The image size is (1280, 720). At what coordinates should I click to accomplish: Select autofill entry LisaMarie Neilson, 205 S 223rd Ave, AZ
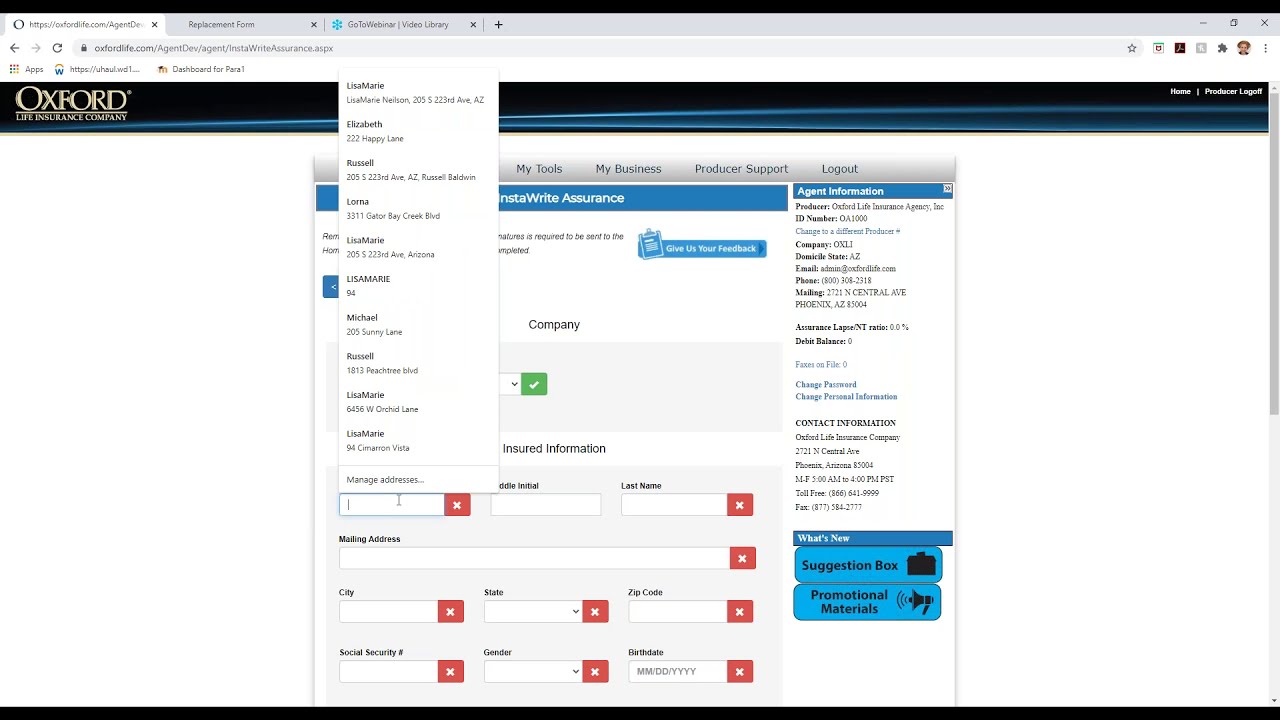click(x=418, y=93)
